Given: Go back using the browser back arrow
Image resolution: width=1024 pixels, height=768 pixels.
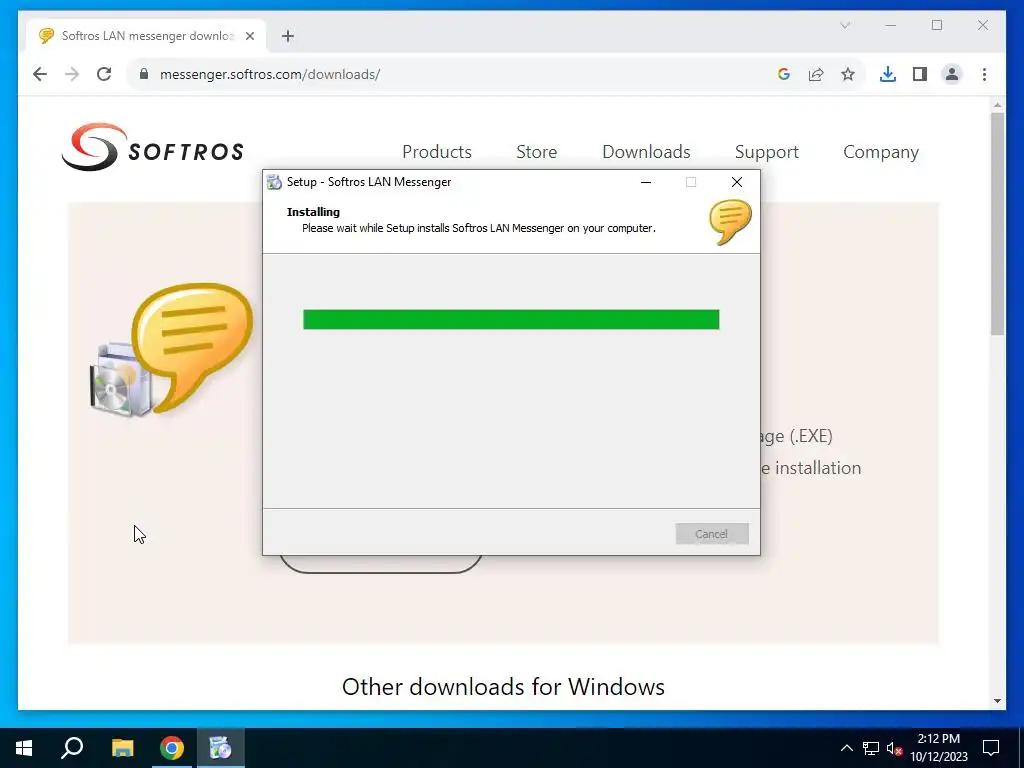Looking at the screenshot, I should (40, 74).
